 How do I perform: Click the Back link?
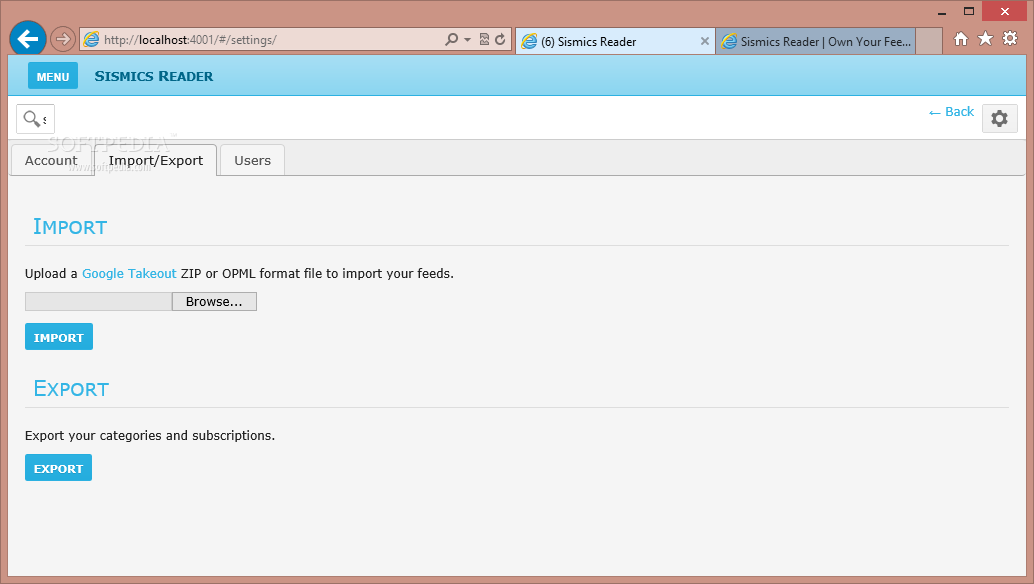[x=952, y=112]
